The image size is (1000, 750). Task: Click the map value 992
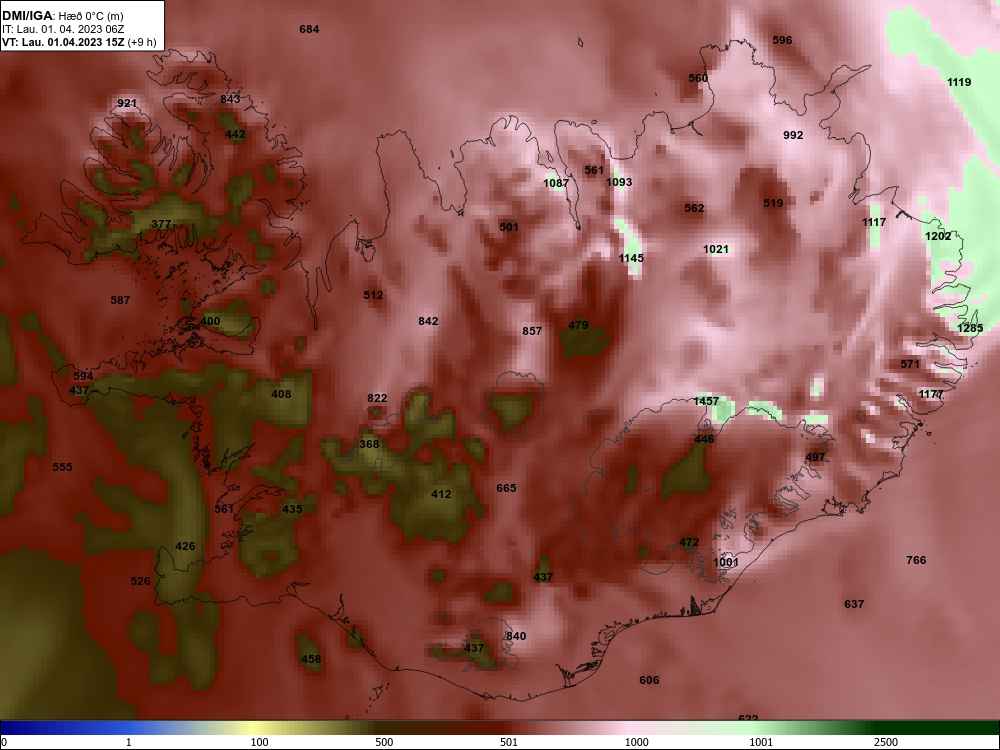click(793, 135)
